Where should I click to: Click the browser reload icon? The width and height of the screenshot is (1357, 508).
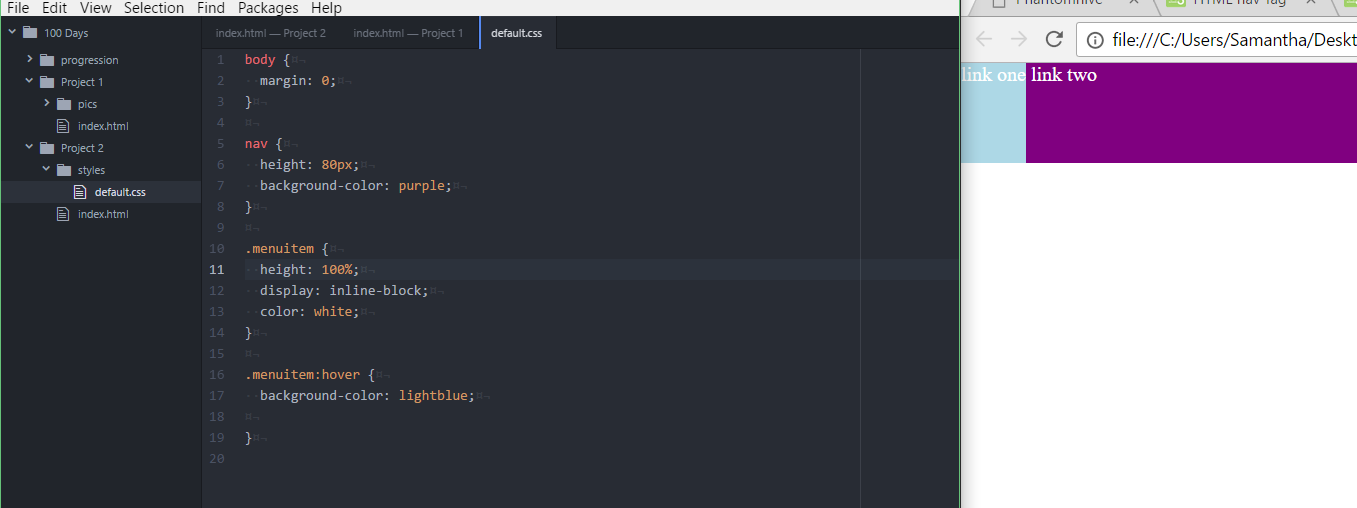(1053, 39)
